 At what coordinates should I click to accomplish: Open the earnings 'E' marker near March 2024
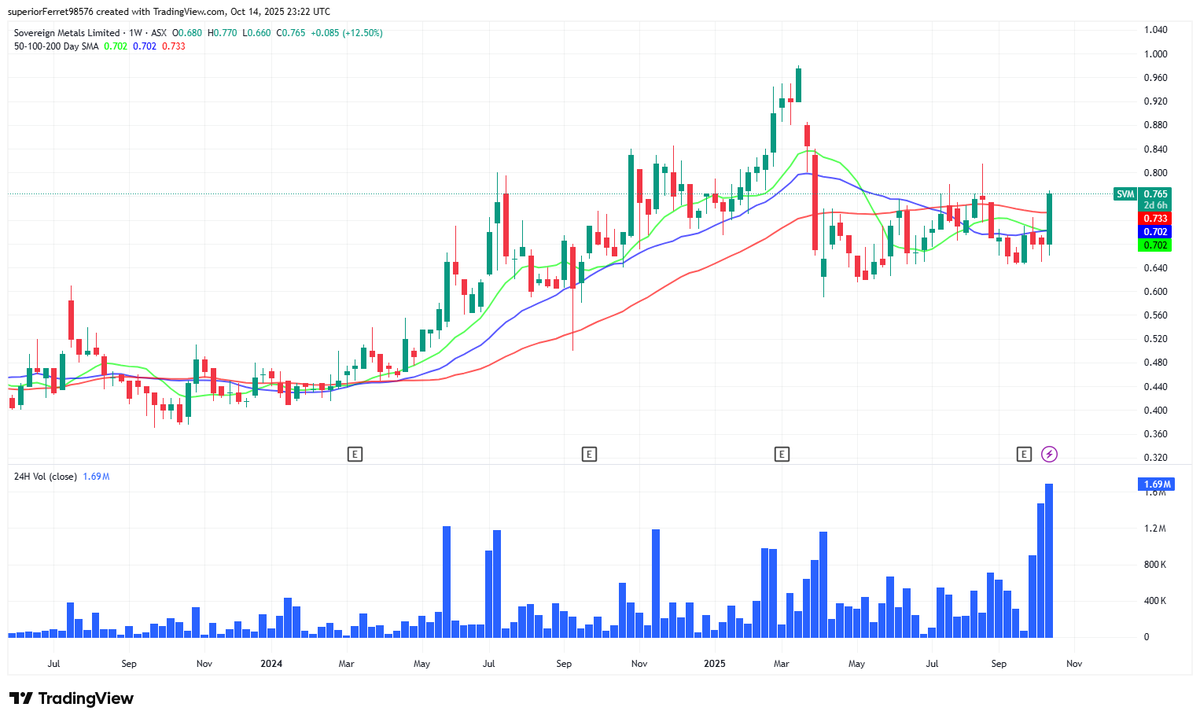[354, 453]
